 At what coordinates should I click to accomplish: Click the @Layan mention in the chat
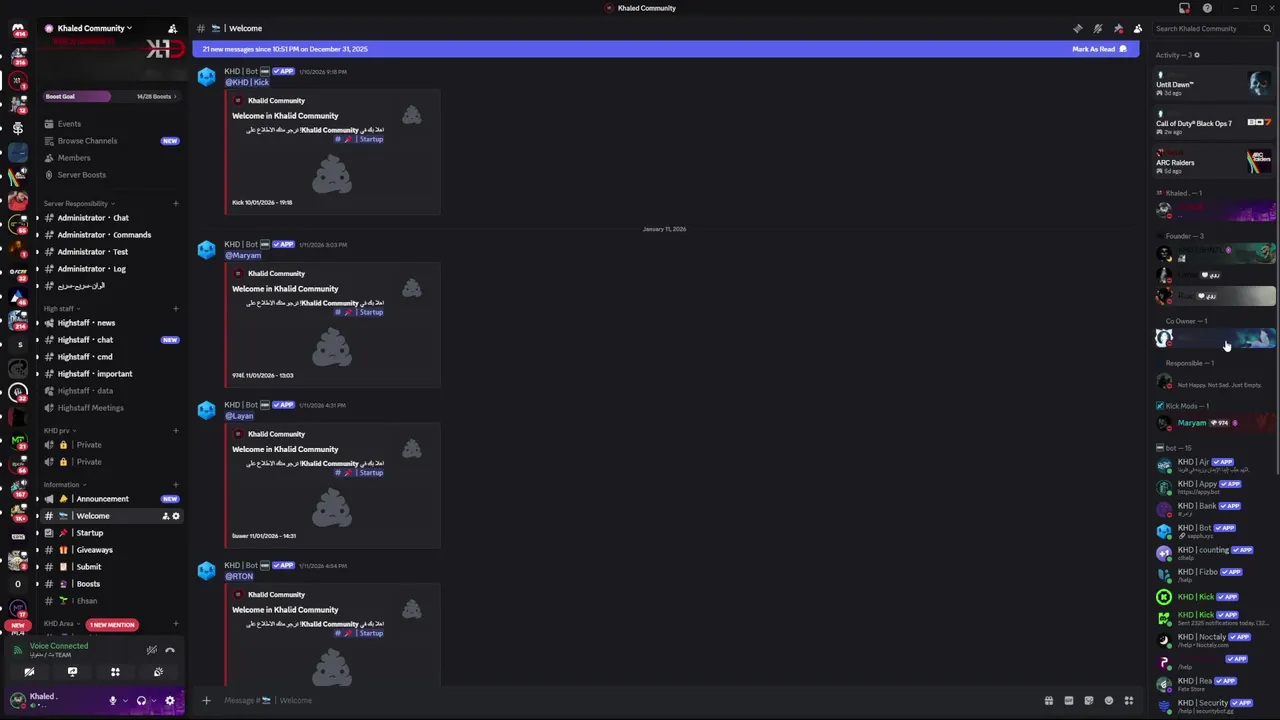pos(239,416)
